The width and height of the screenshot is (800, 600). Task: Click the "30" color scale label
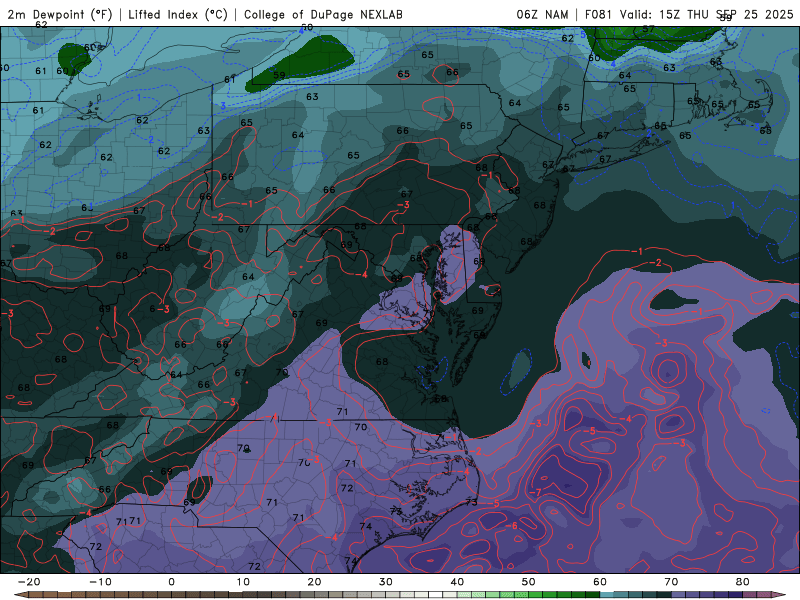click(x=386, y=582)
